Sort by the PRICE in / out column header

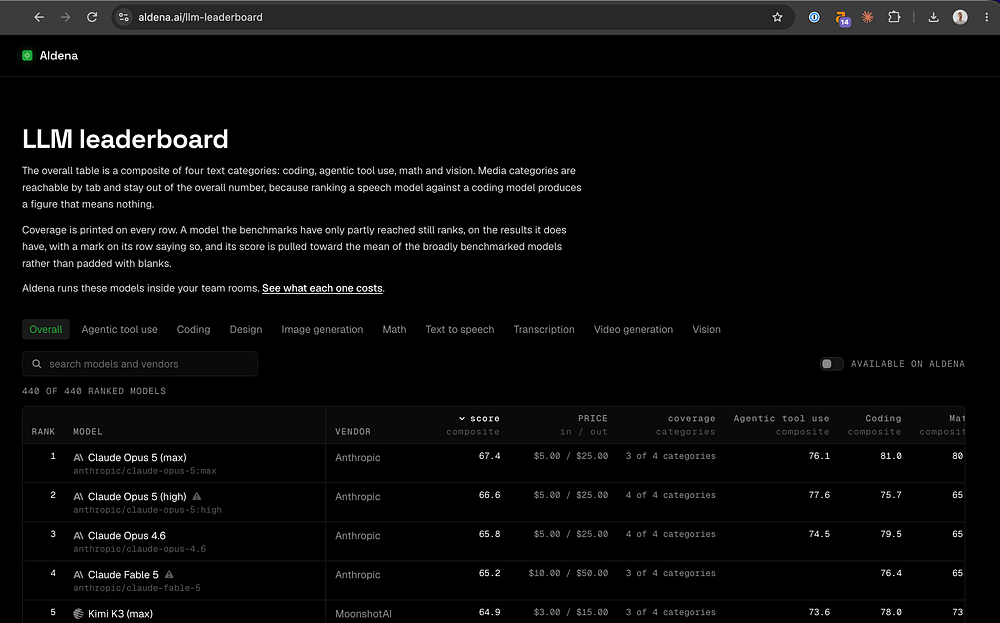(584, 425)
